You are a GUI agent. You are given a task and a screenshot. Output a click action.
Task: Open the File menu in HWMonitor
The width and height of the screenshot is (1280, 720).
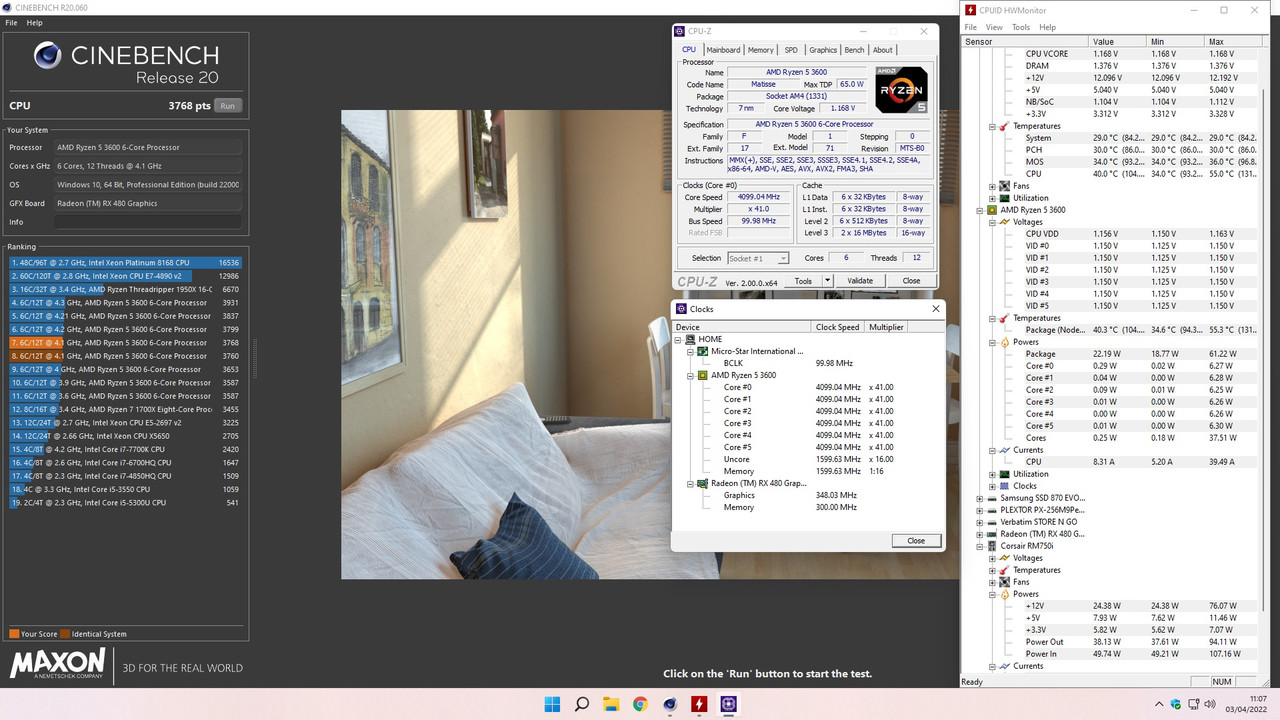coord(972,27)
